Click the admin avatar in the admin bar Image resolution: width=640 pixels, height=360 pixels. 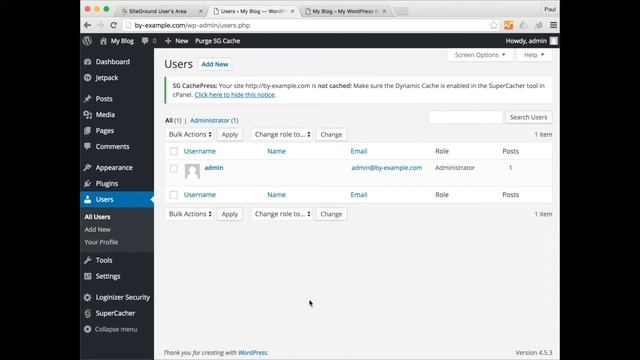[x=553, y=41]
